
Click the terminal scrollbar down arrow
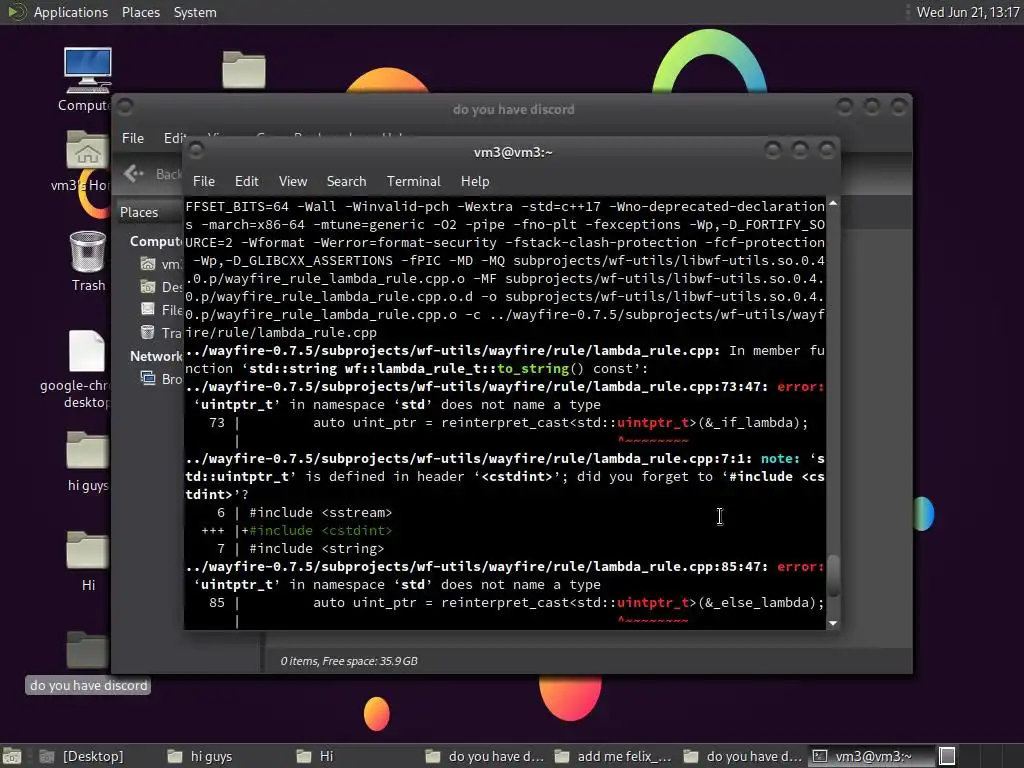pyautogui.click(x=833, y=623)
